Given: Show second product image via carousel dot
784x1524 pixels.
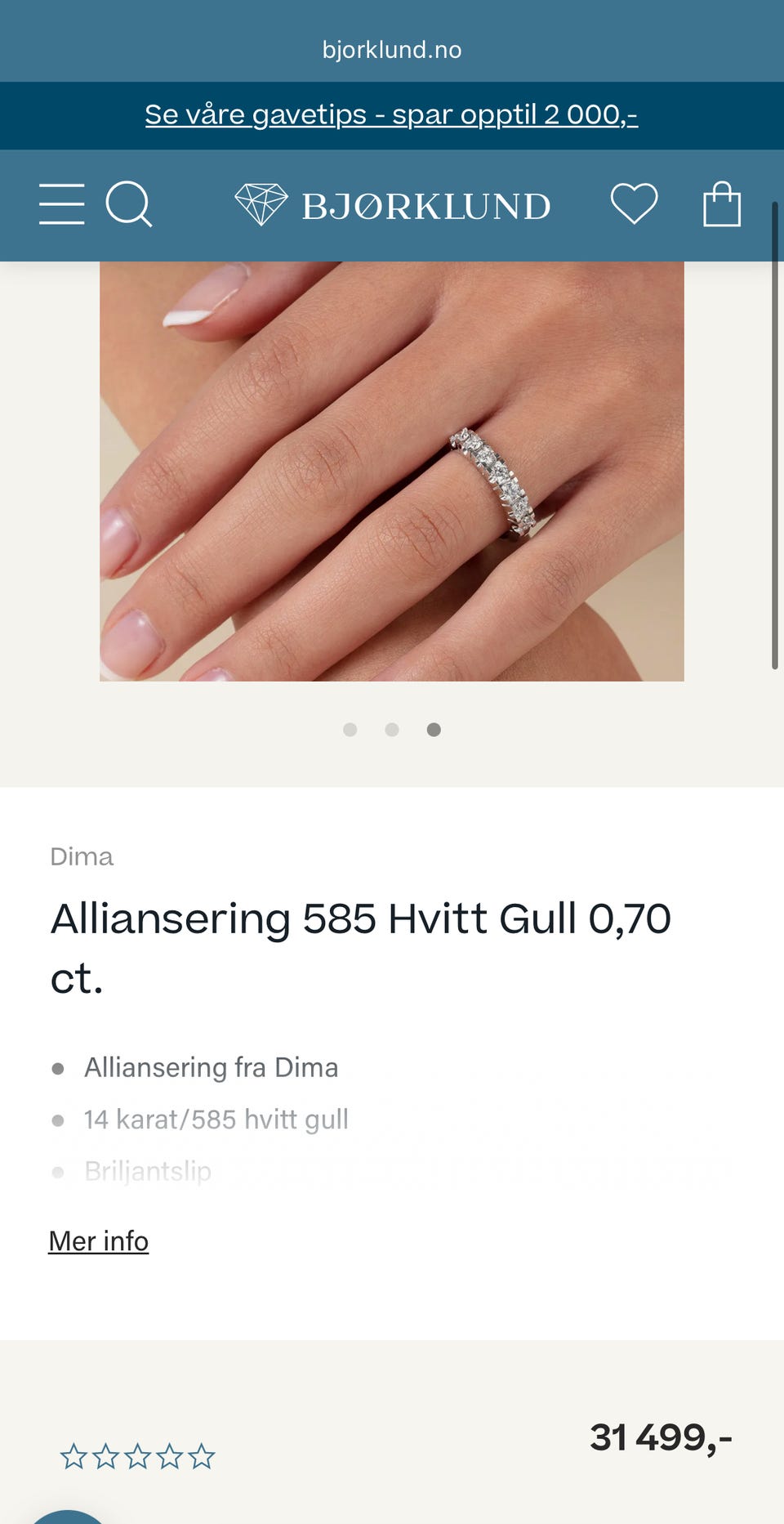Looking at the screenshot, I should click(x=392, y=730).
